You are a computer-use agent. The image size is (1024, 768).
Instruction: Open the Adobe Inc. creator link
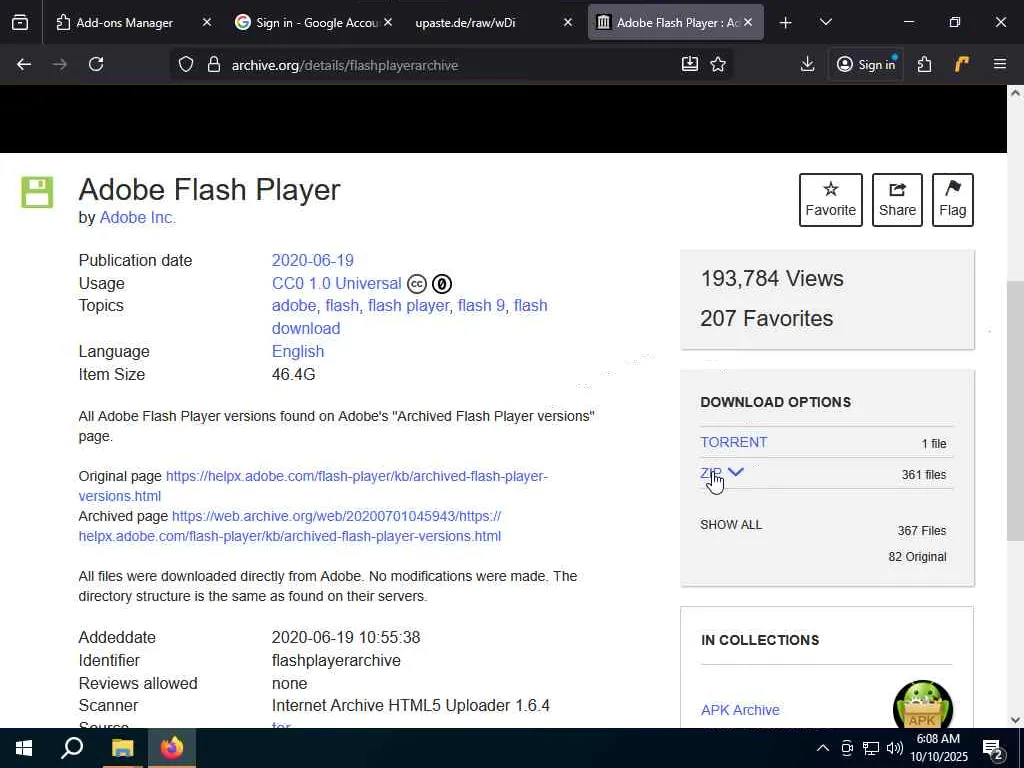137,217
